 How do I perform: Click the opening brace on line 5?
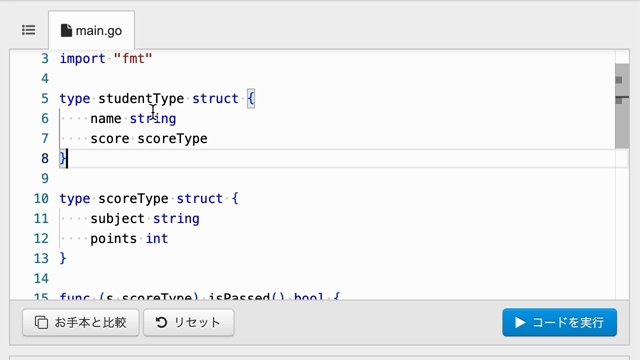pos(251,98)
